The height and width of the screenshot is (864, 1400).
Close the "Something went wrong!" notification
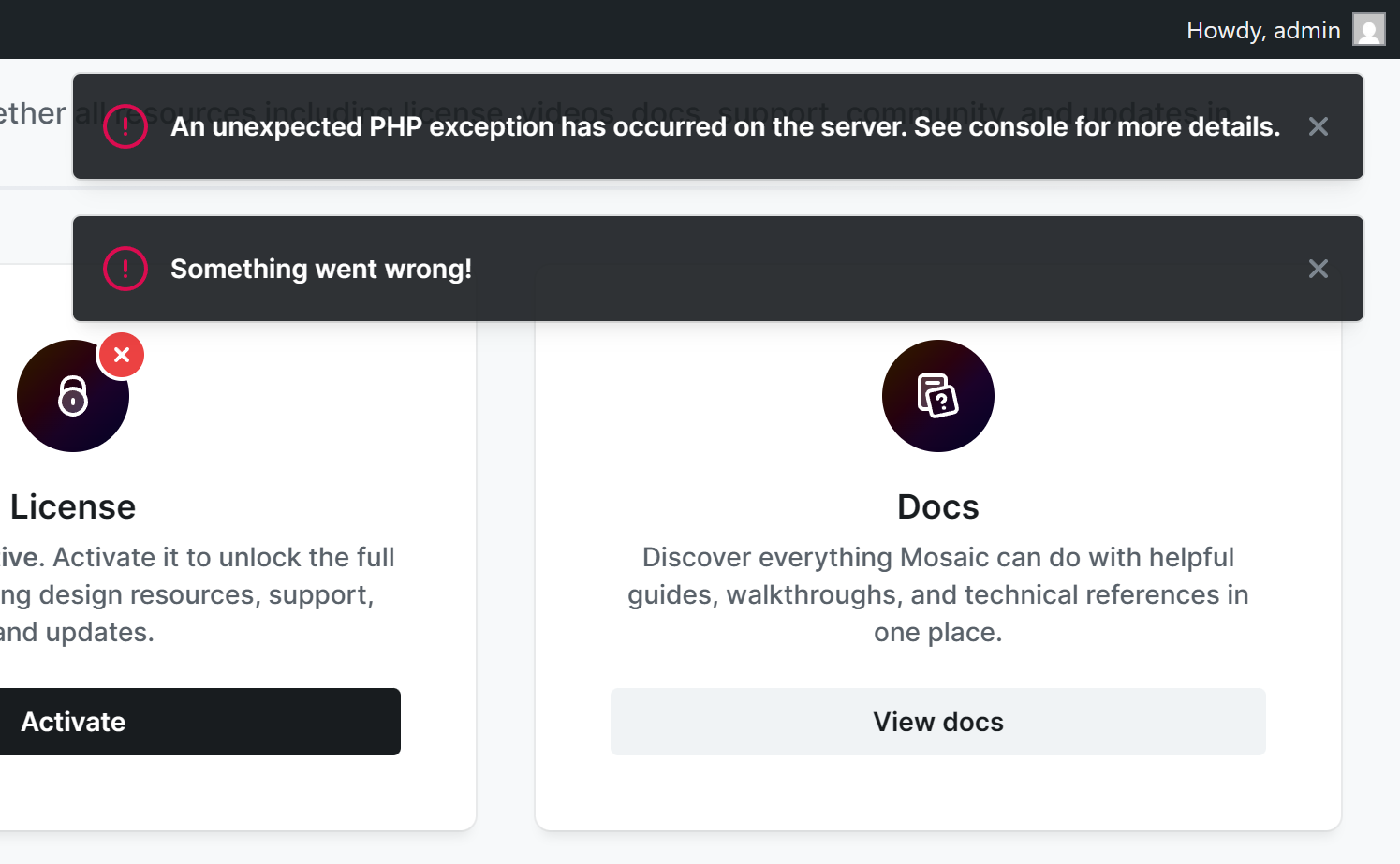tap(1318, 269)
